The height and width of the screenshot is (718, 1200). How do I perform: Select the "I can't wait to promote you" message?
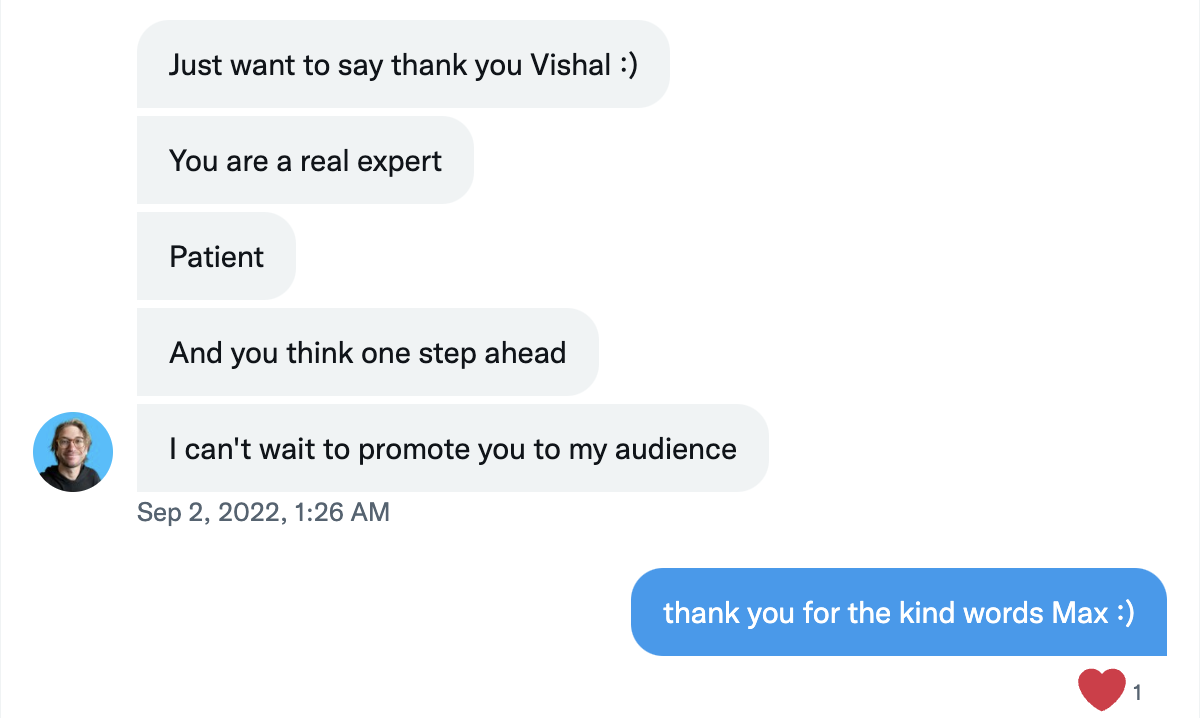[452, 449]
